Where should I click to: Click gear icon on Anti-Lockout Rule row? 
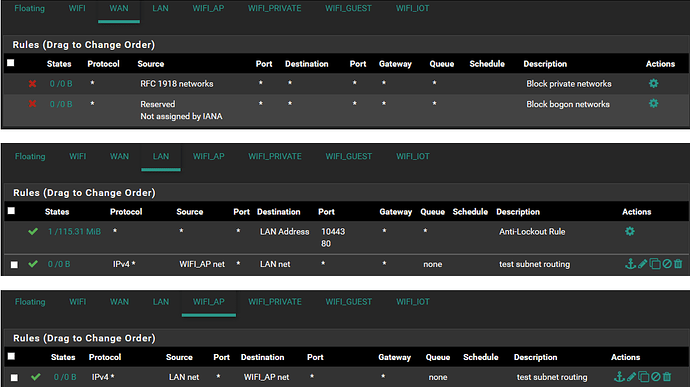(630, 231)
